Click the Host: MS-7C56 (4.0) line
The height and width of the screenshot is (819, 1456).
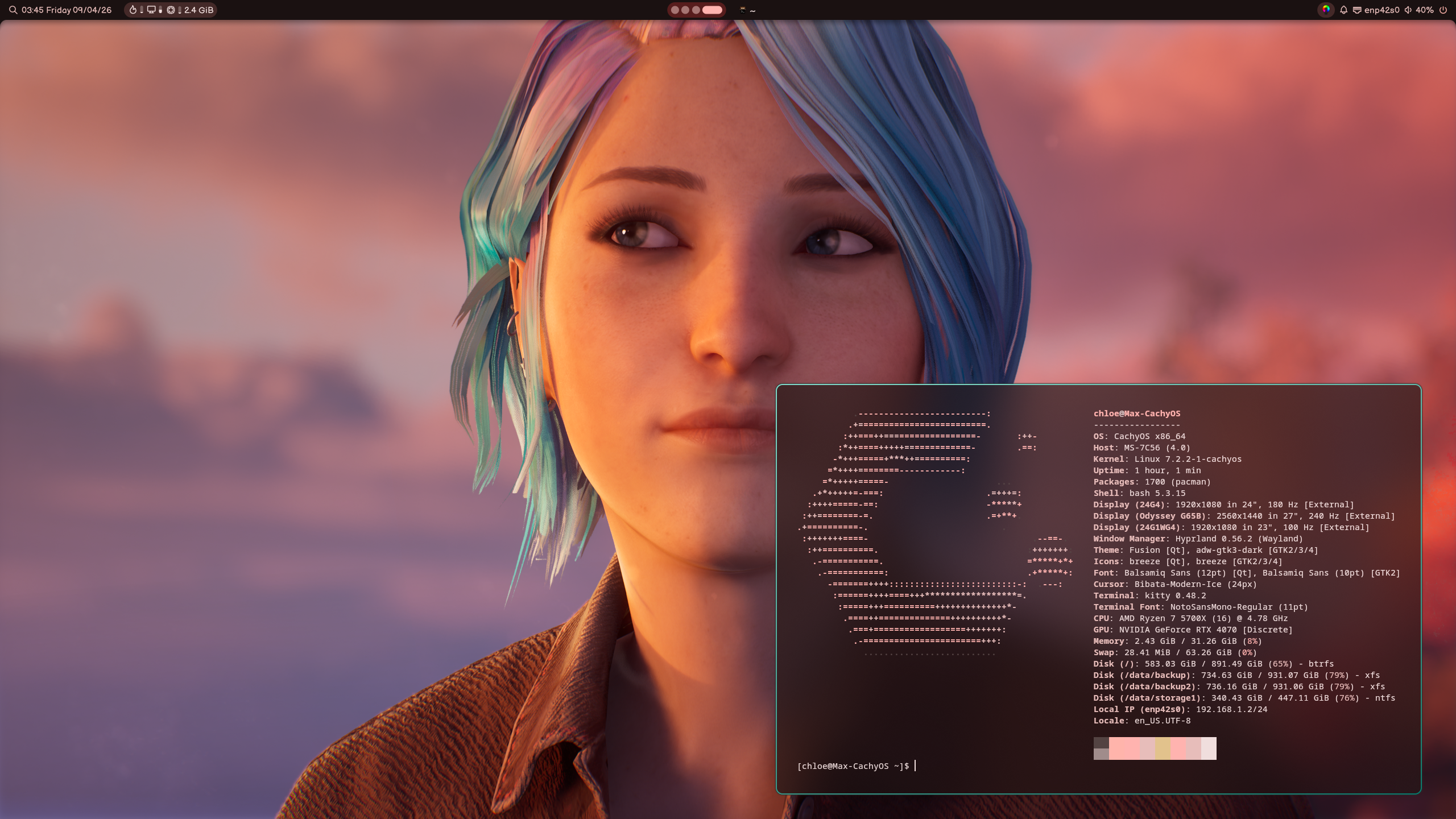[x=1141, y=448]
